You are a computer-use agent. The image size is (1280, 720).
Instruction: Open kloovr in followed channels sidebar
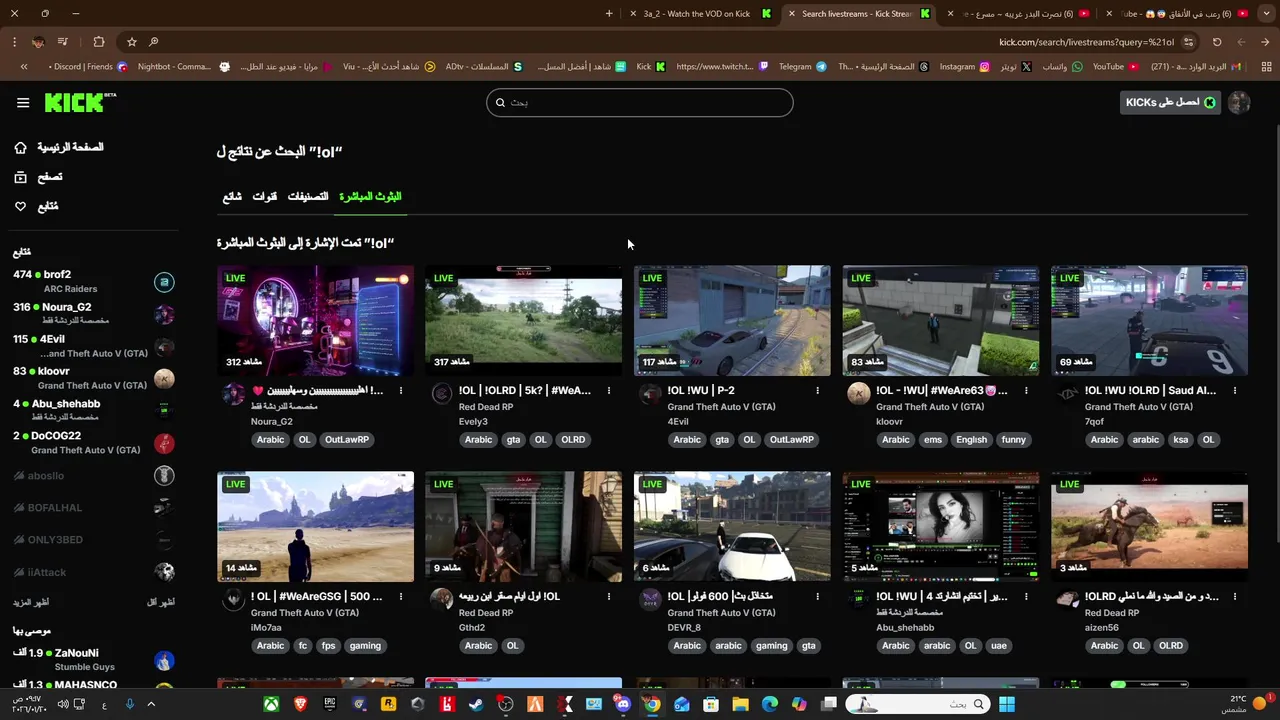point(93,378)
